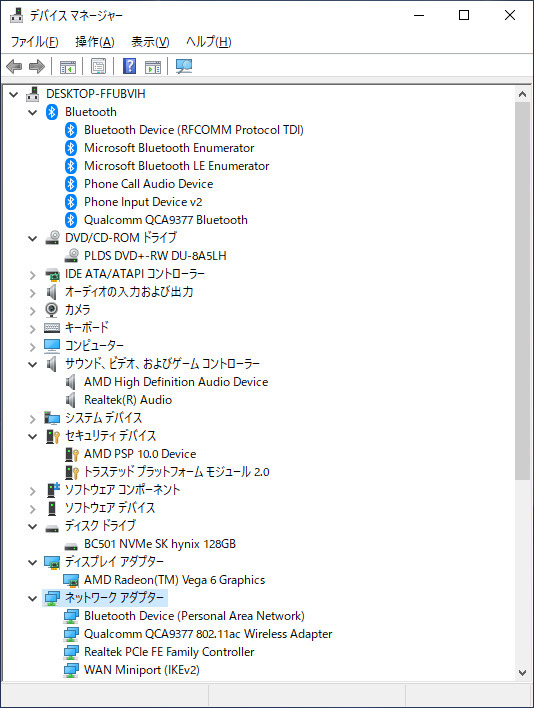Select Realtek(R) Audio device
Viewport: 534px width, 708px height.
[x=128, y=400]
